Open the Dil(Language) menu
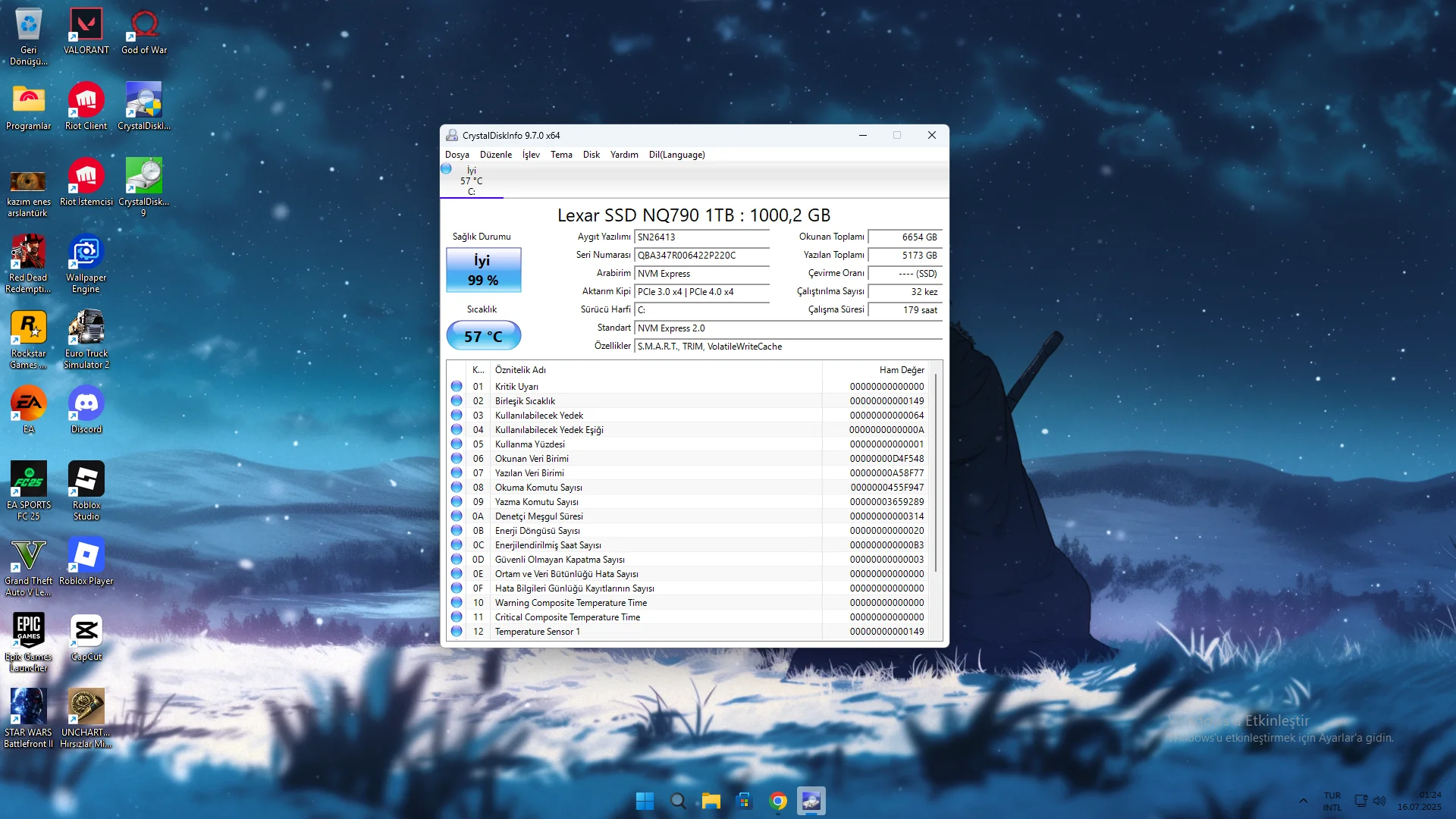This screenshot has height=819, width=1456. pyautogui.click(x=676, y=155)
